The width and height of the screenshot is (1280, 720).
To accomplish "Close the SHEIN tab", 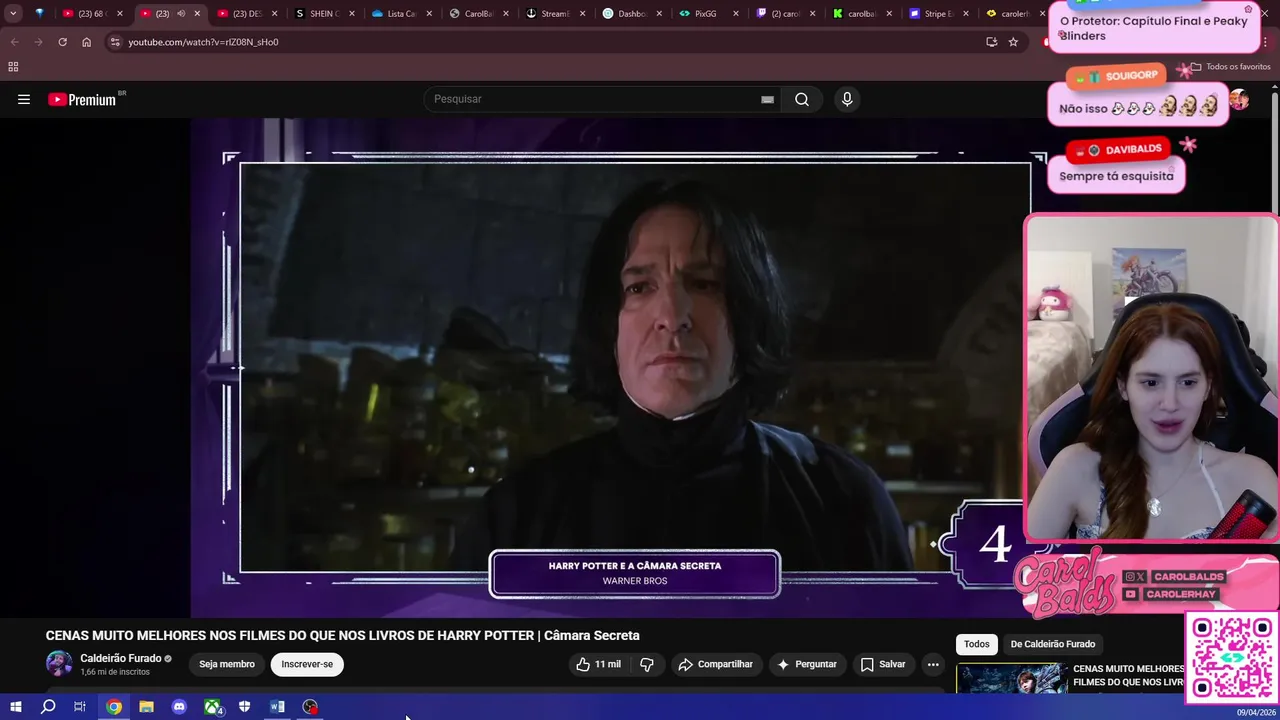I will pos(352,14).
